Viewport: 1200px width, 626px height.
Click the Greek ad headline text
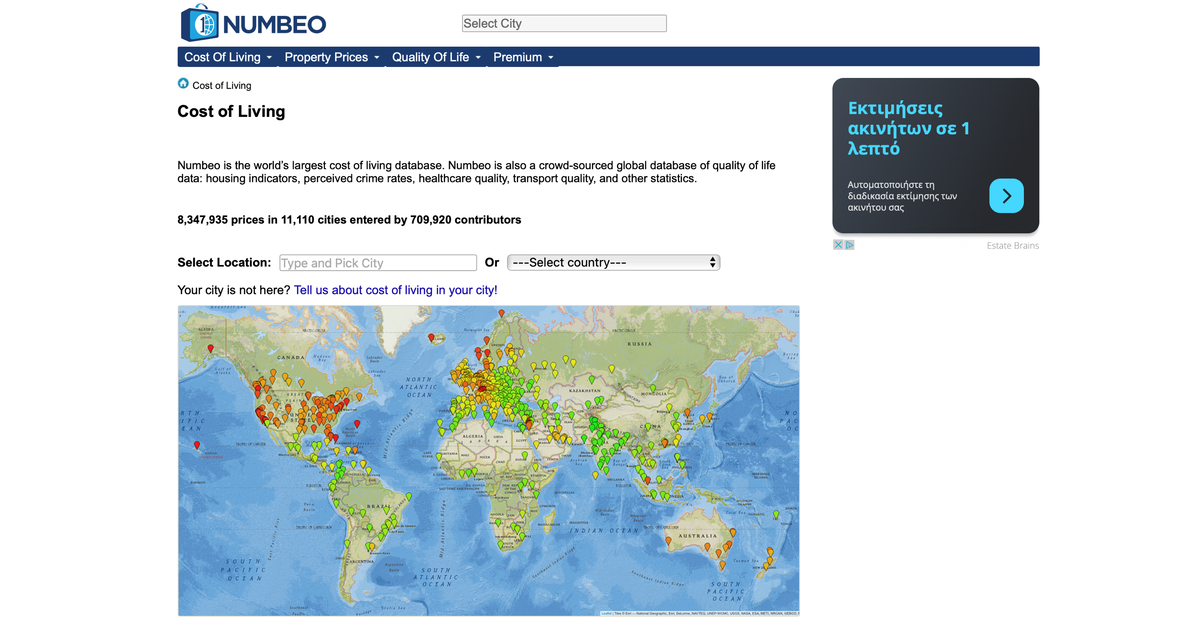(909, 128)
